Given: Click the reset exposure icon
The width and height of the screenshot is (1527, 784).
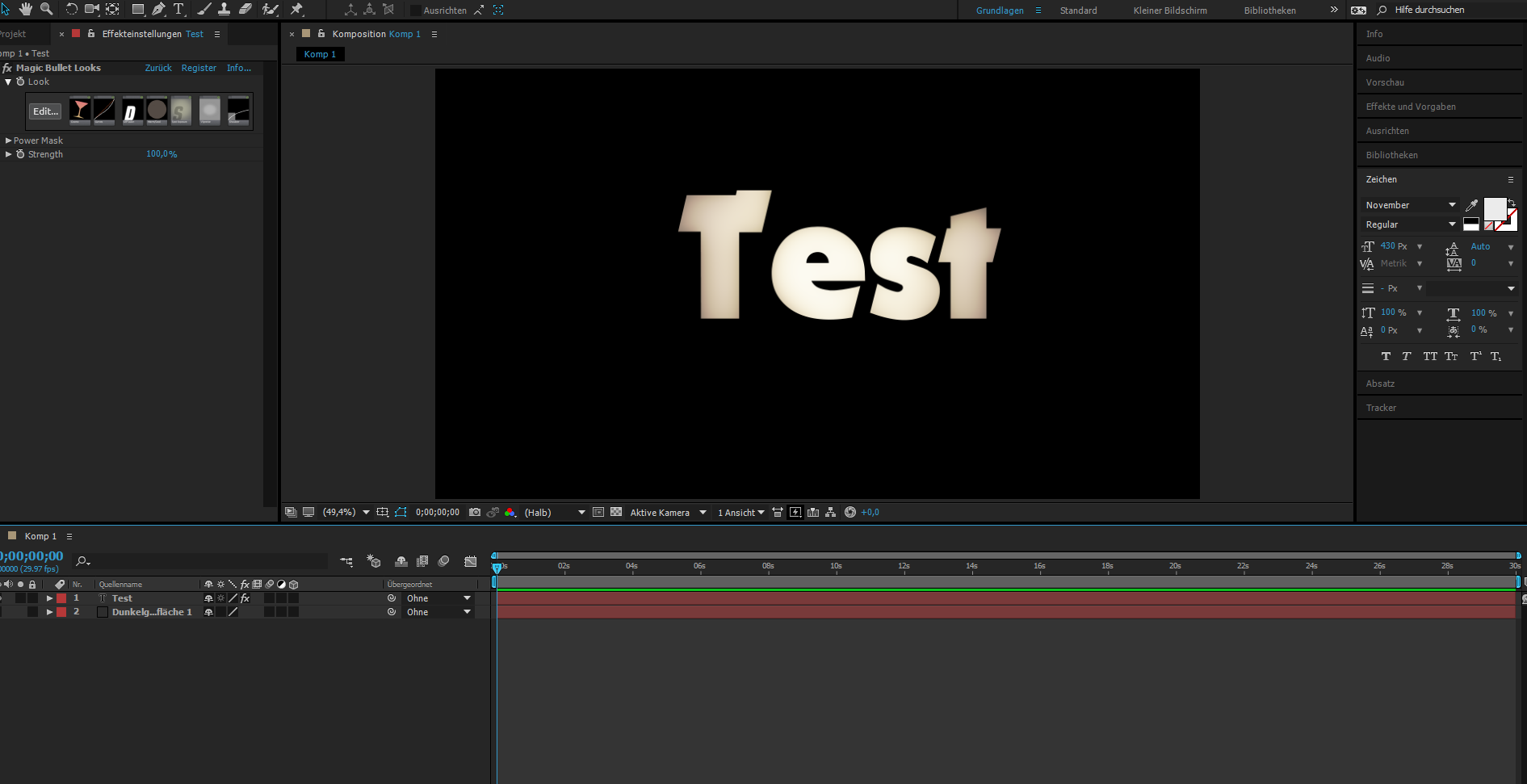Looking at the screenshot, I should [850, 513].
